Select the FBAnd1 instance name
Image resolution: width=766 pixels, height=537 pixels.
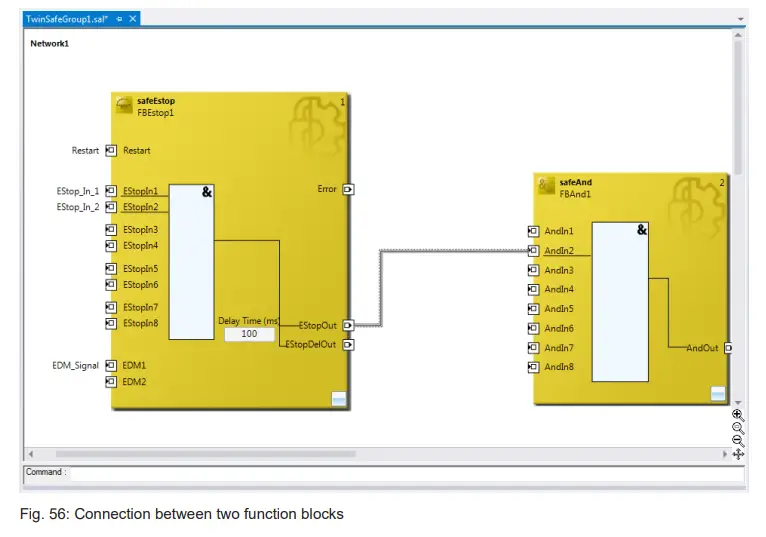tap(575, 194)
